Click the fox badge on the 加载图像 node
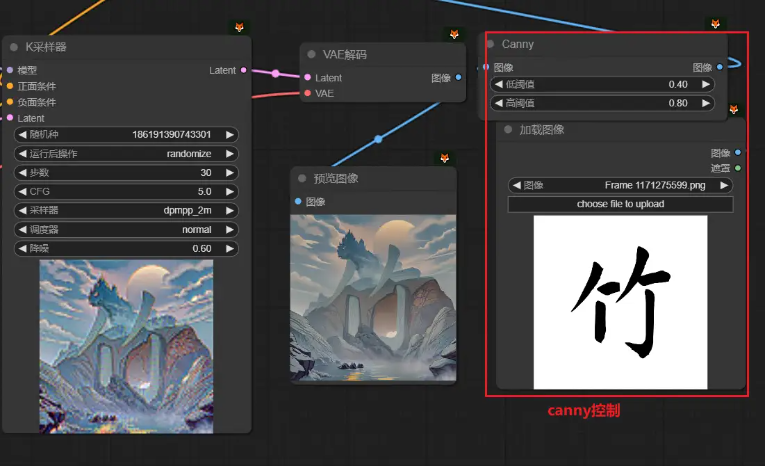Viewport: 765px width, 466px height. [734, 109]
